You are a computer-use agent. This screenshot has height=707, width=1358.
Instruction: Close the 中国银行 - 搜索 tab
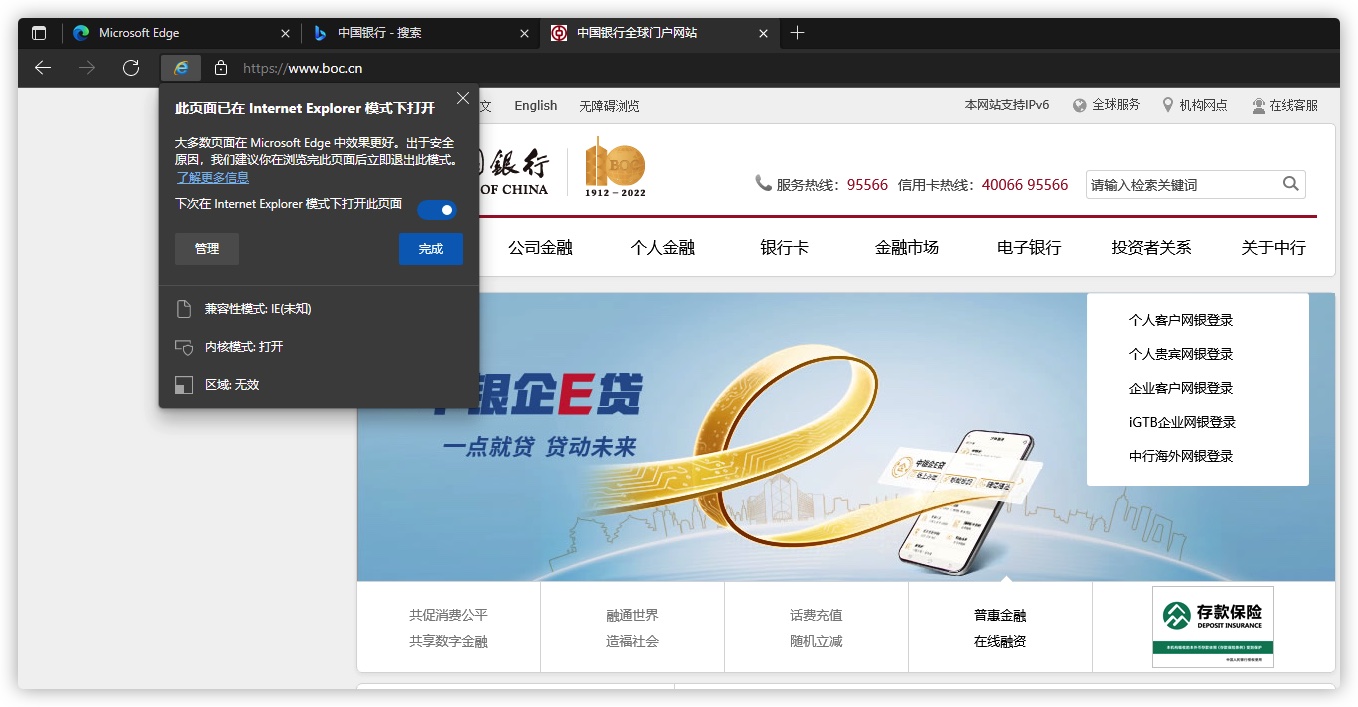pyautogui.click(x=524, y=33)
